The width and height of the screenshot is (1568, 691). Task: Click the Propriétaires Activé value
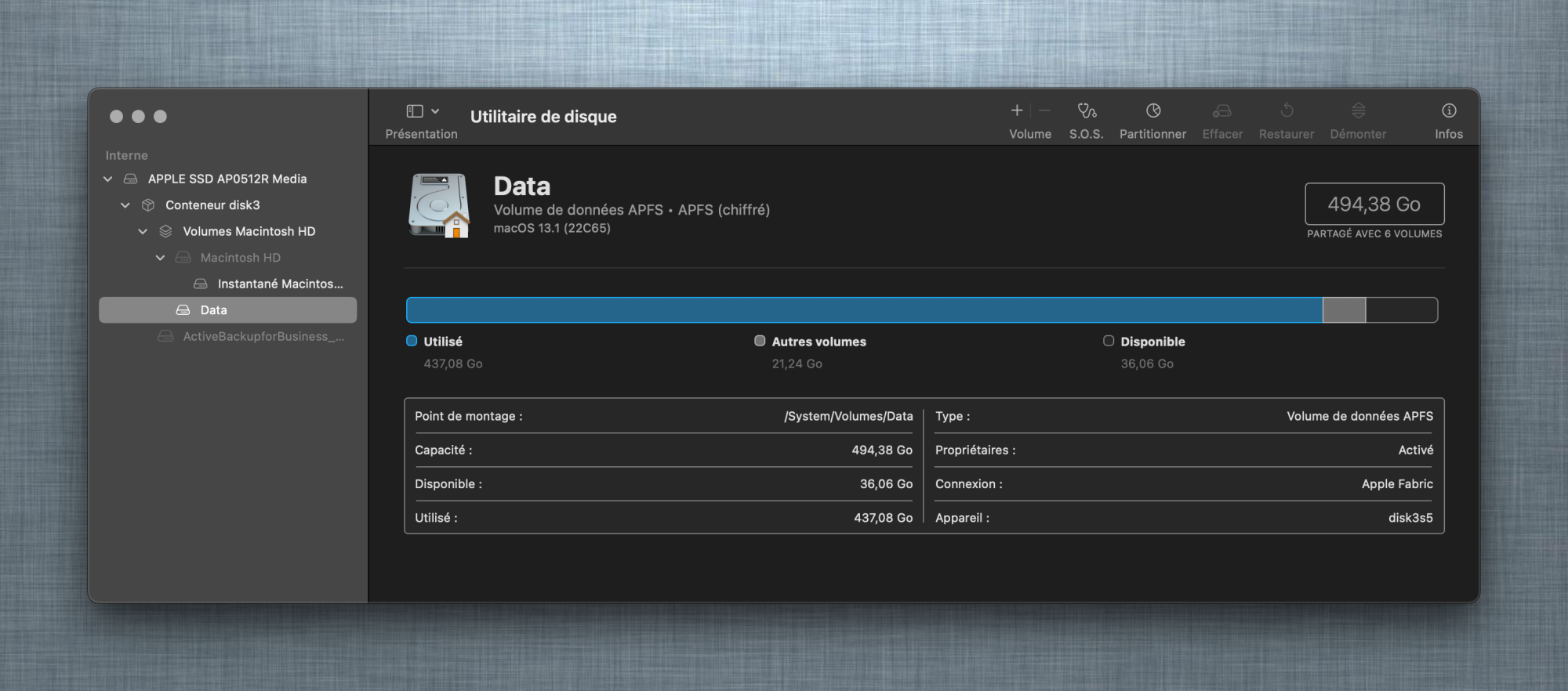tap(1416, 450)
